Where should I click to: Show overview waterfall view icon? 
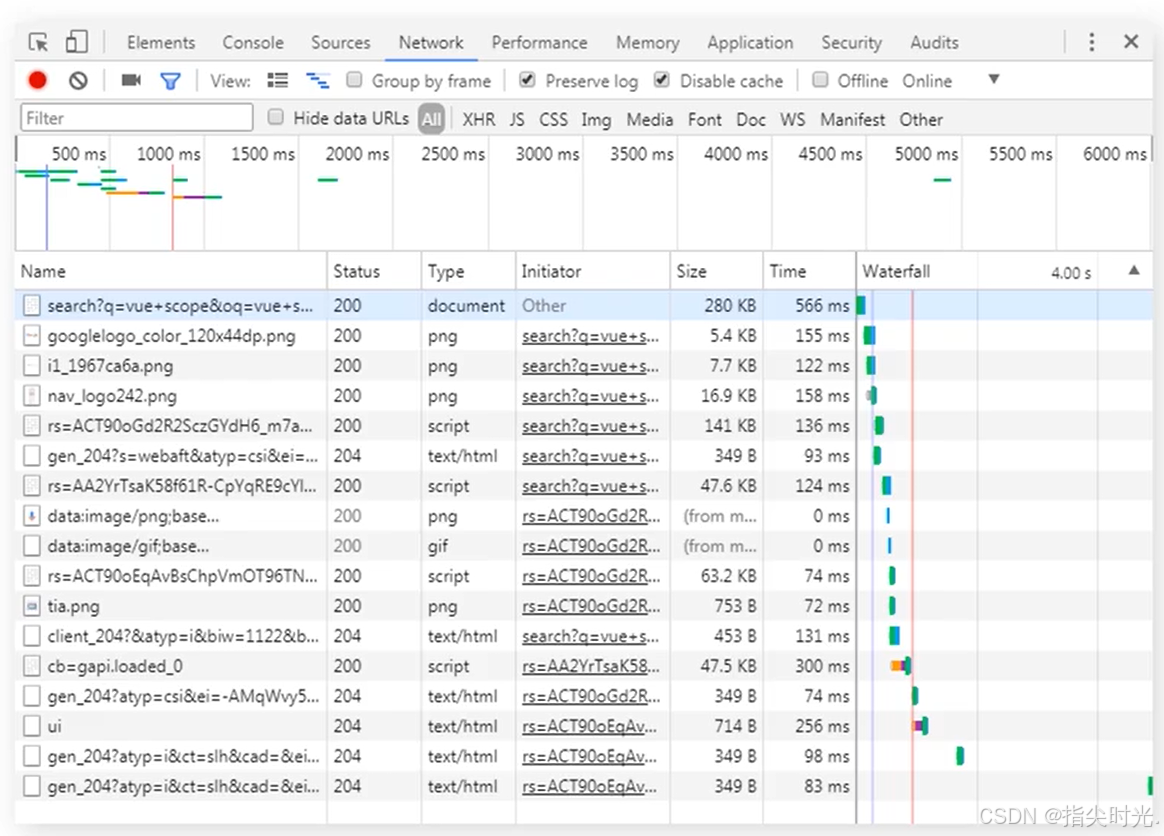tap(318, 80)
